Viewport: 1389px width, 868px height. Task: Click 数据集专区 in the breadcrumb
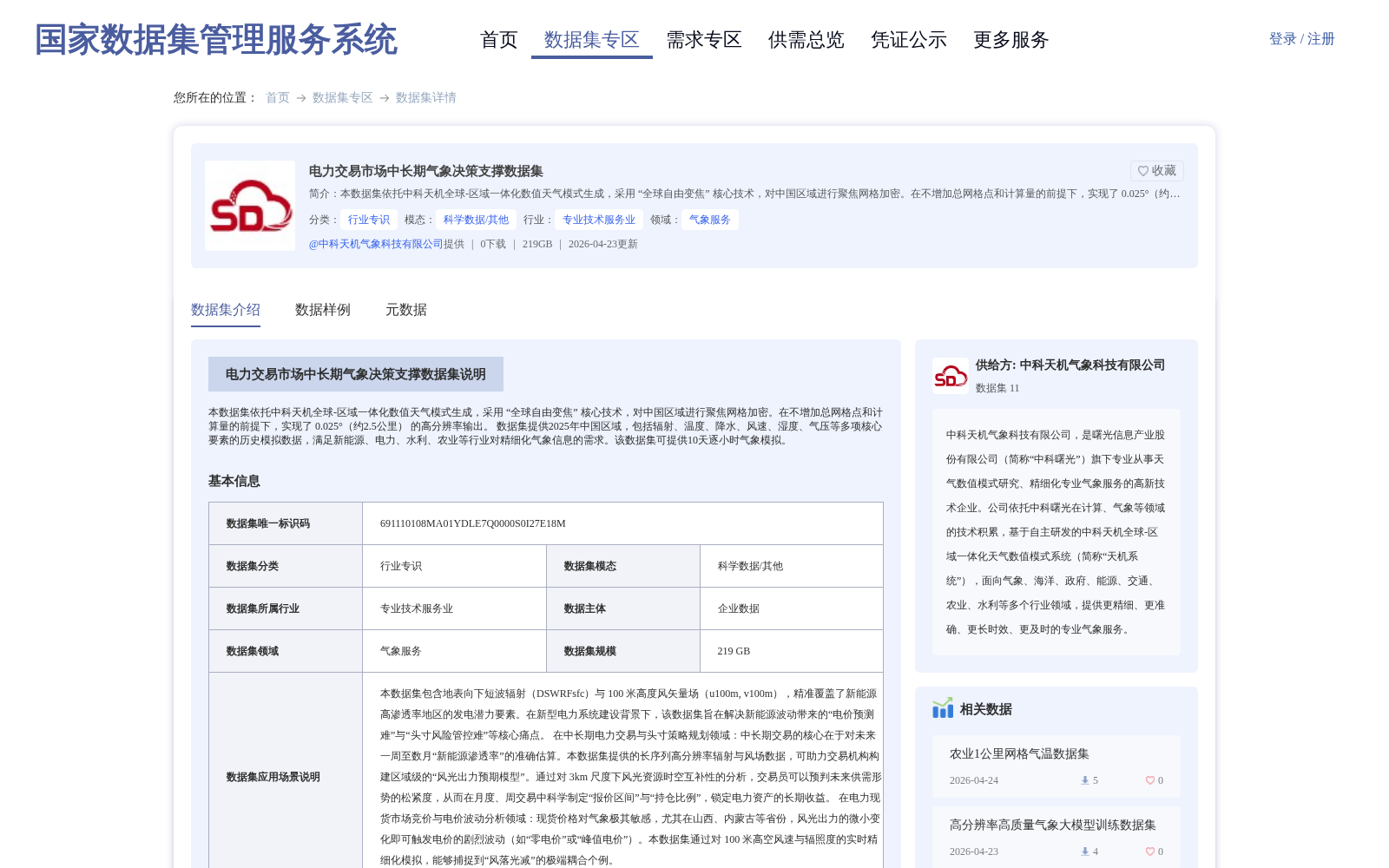point(343,97)
